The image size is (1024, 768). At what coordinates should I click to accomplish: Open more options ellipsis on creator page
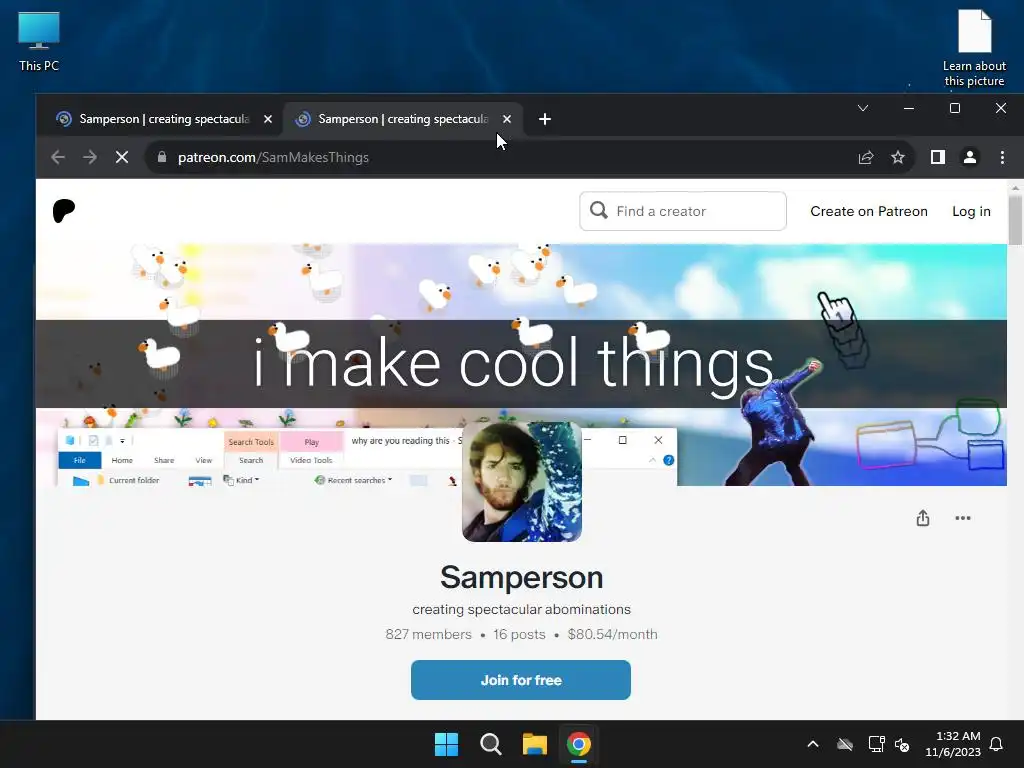(963, 518)
